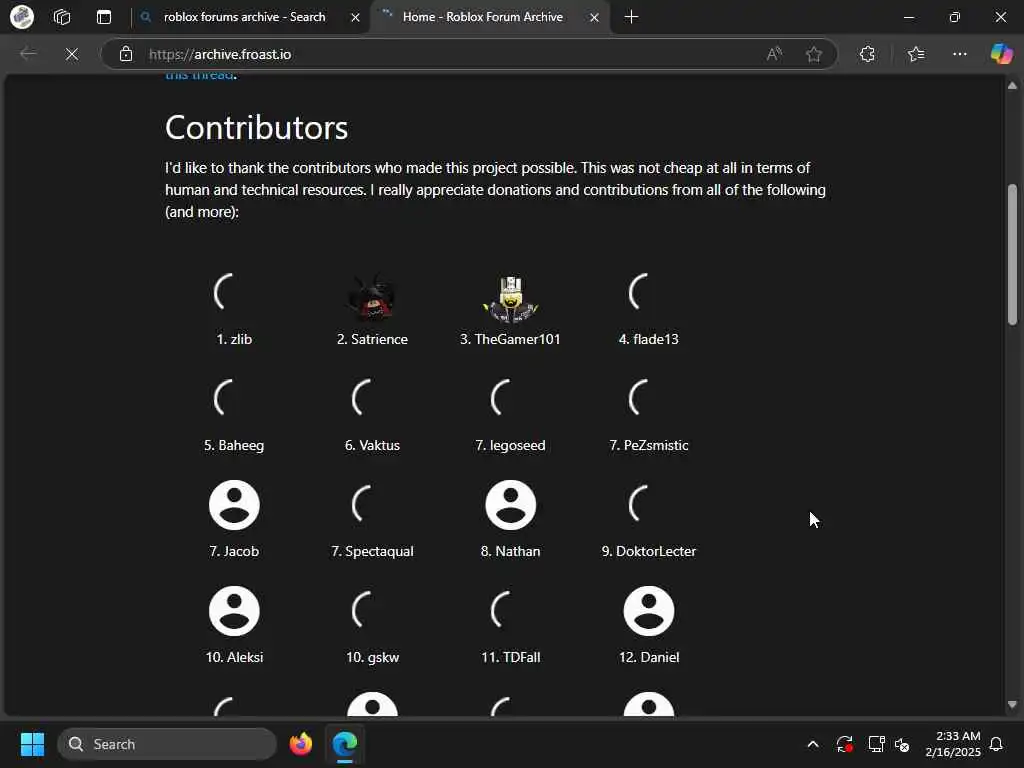
Task: Open Firefox from the taskbar
Action: coord(301,744)
